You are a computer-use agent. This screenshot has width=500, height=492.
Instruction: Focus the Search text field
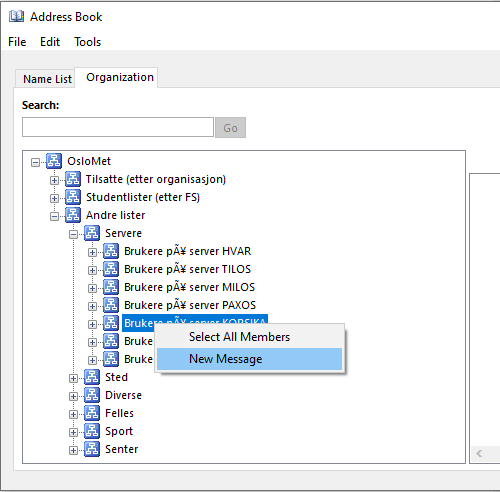click(x=118, y=127)
